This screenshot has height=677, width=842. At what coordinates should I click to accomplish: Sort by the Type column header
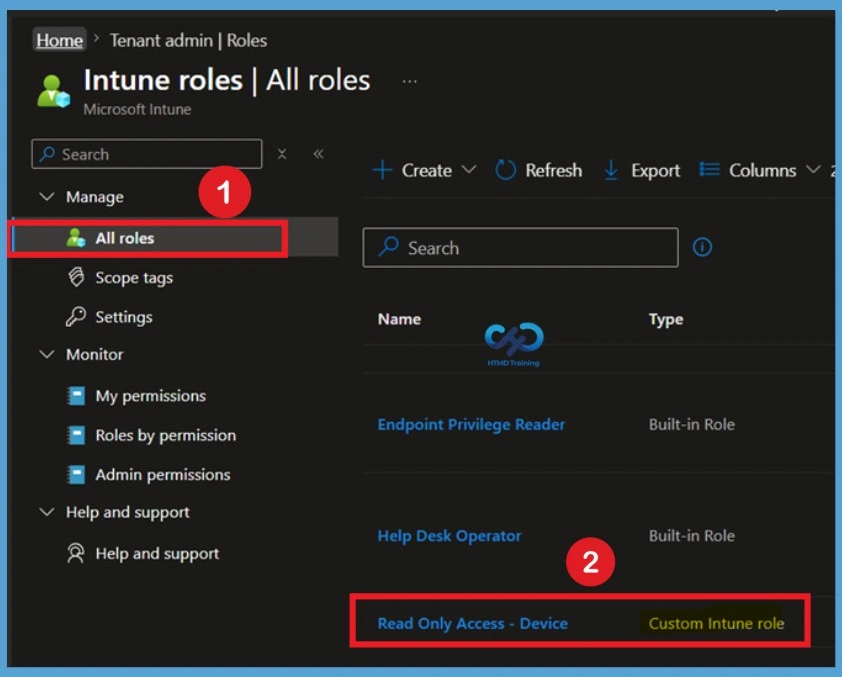[x=666, y=319]
